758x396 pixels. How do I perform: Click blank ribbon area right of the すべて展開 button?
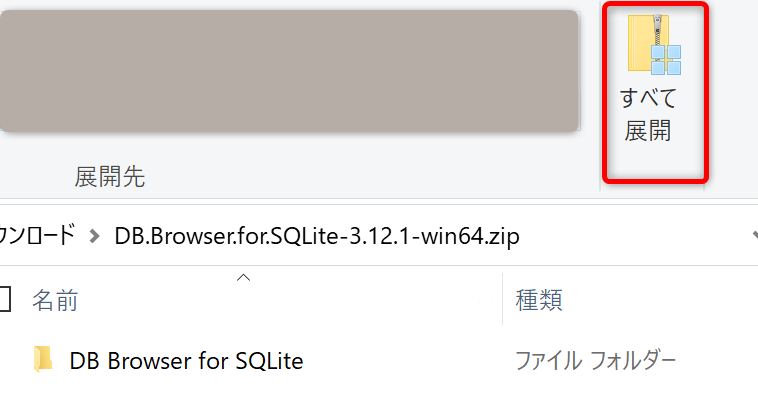(x=734, y=97)
